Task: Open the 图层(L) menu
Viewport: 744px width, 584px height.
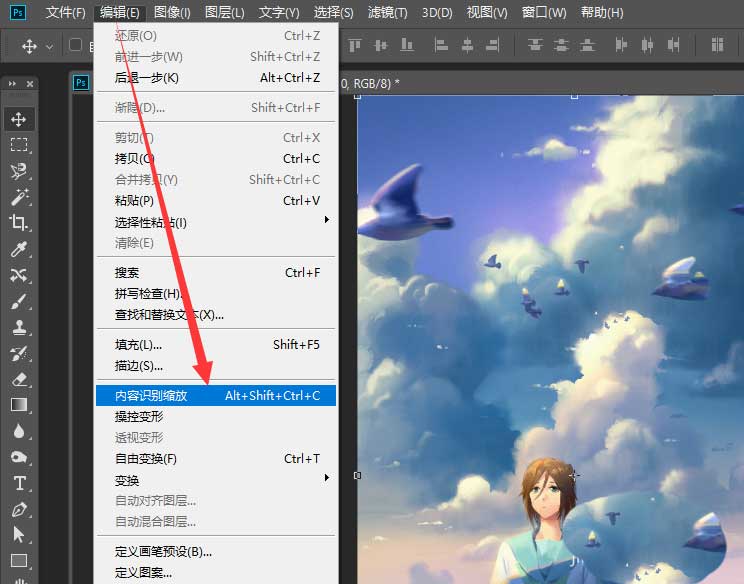Action: point(224,12)
